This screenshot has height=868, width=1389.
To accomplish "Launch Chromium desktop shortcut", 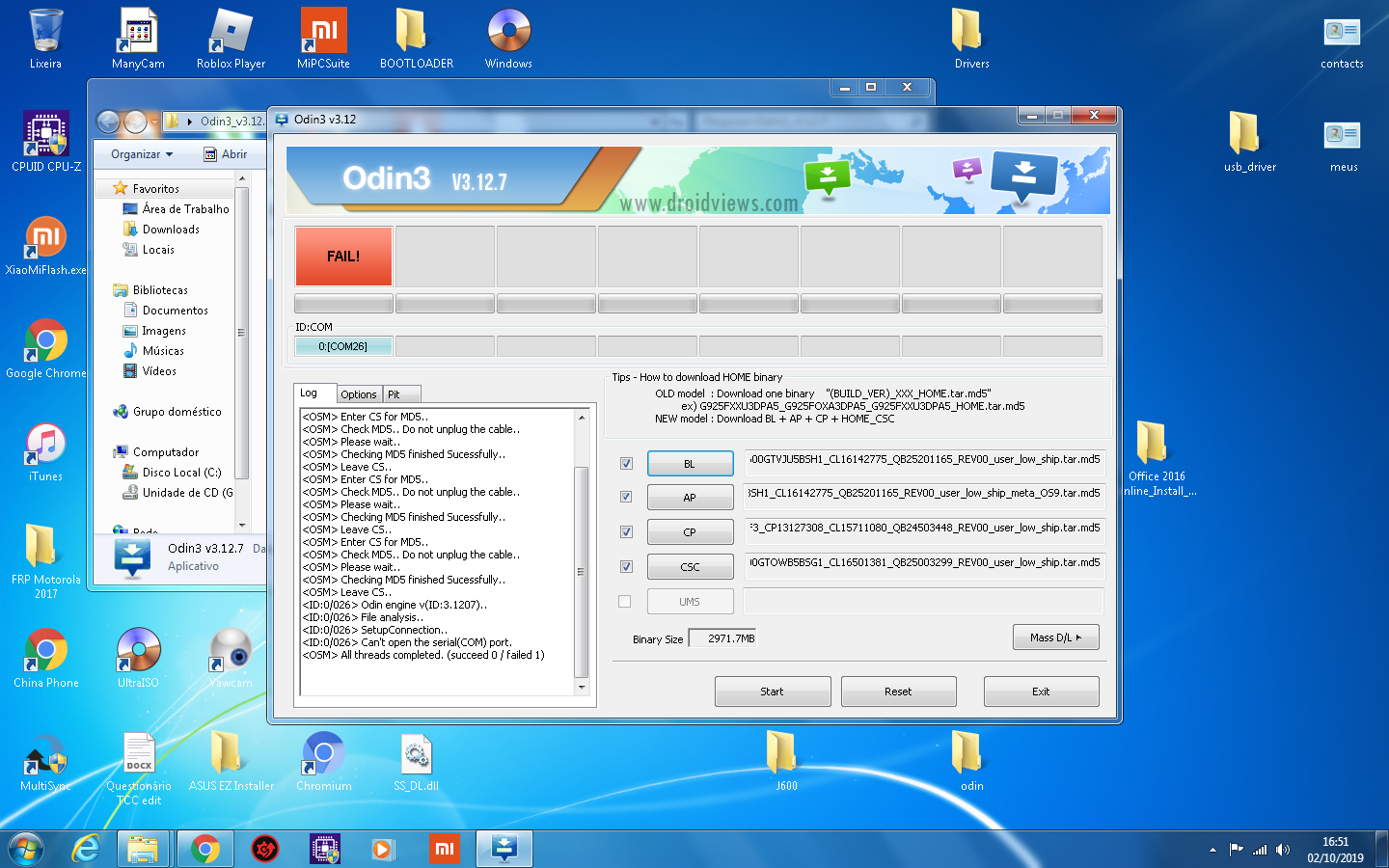I will pyautogui.click(x=323, y=761).
